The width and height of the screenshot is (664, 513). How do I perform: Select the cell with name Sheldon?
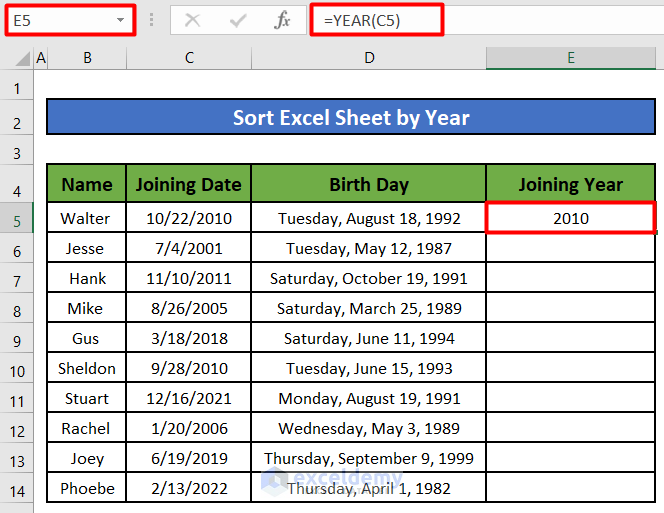[87, 368]
